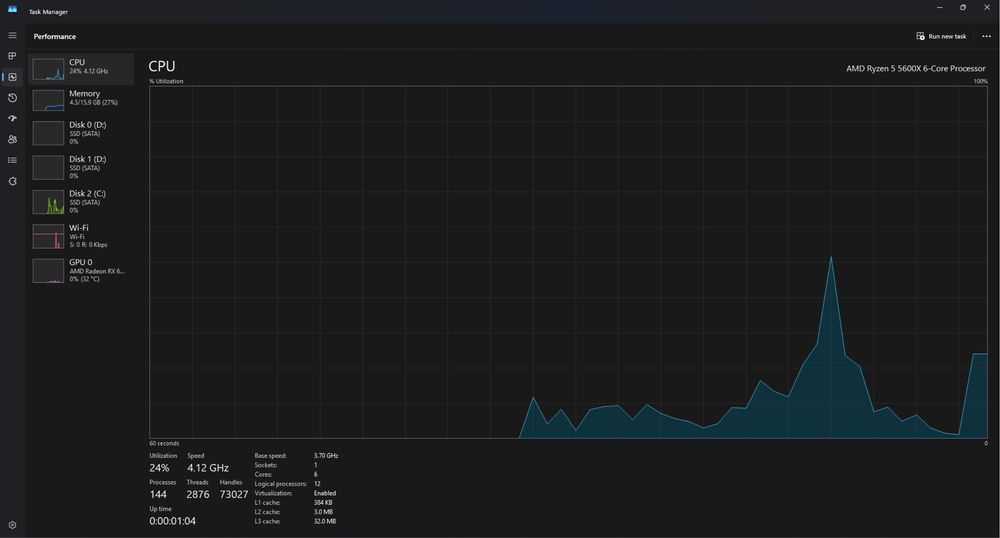Image resolution: width=1000 pixels, height=538 pixels.
Task: Open App history page icon
Action: [12, 98]
